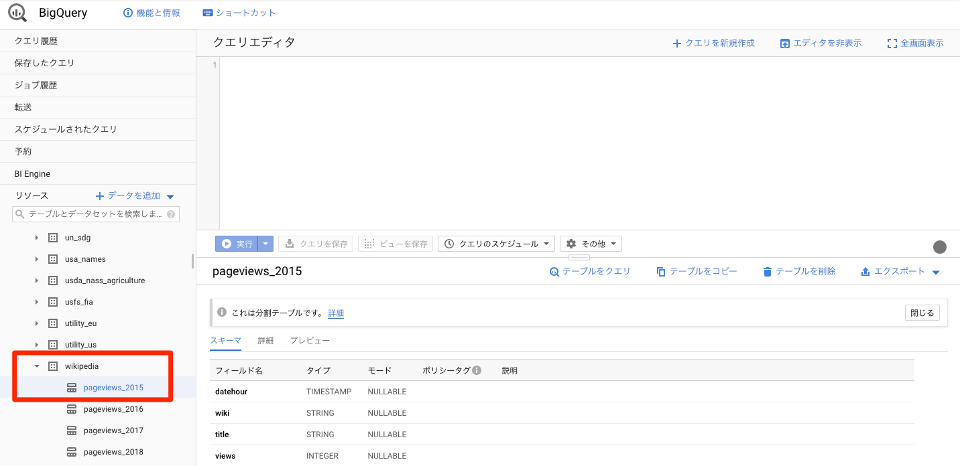Select the wikipedia dataset icon

coord(53,366)
